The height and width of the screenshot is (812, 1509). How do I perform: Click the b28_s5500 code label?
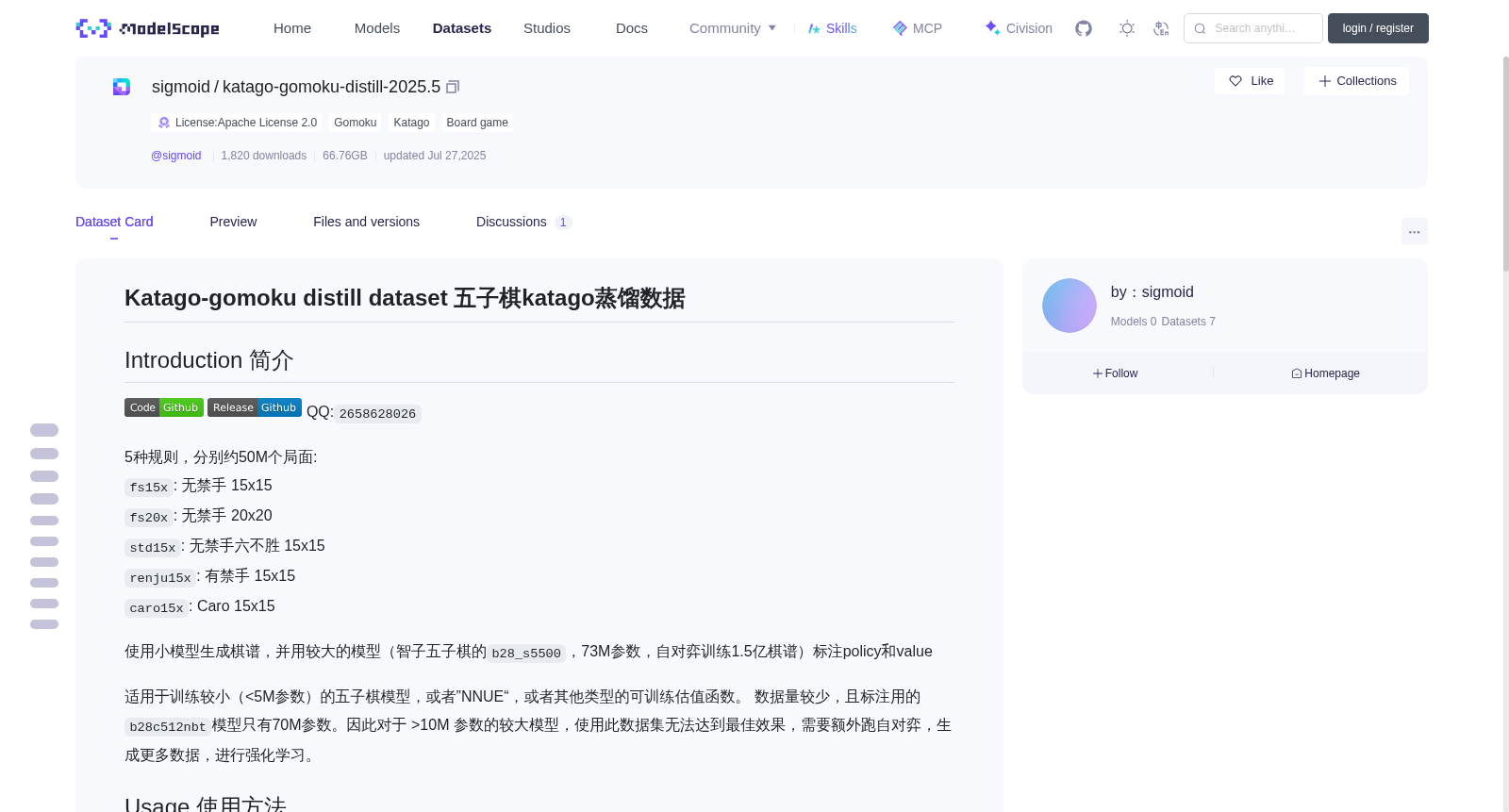pyautogui.click(x=526, y=654)
